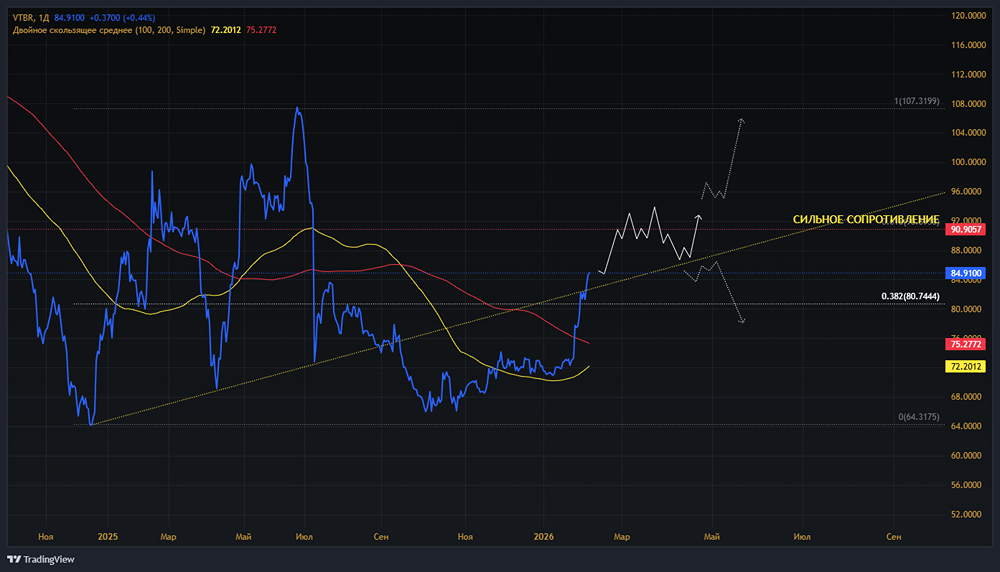Click the first Май label after 2025
The width and height of the screenshot is (1000, 572).
[x=243, y=537]
